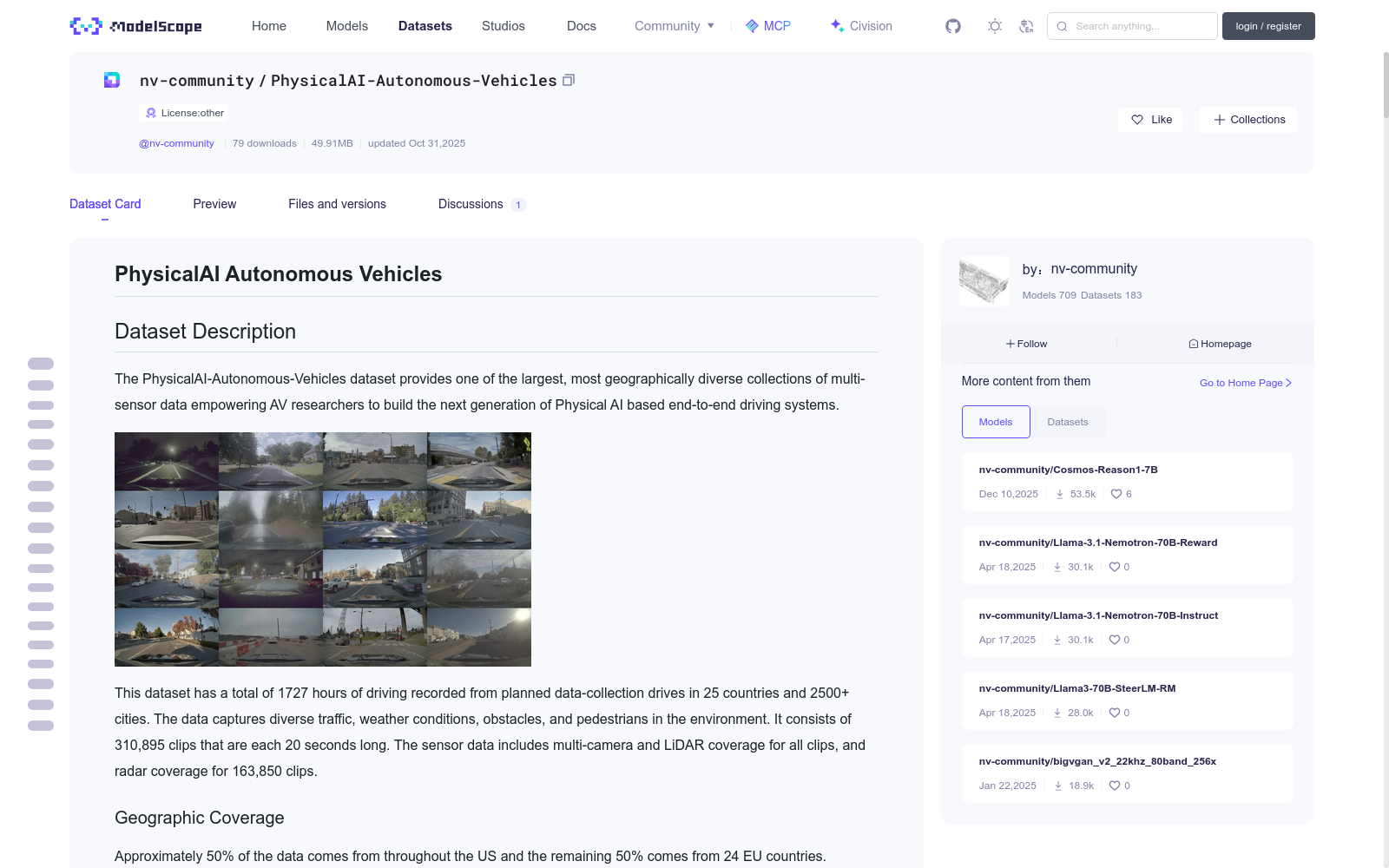The height and width of the screenshot is (868, 1389).
Task: Open the Discussions tab
Action: coord(482,204)
